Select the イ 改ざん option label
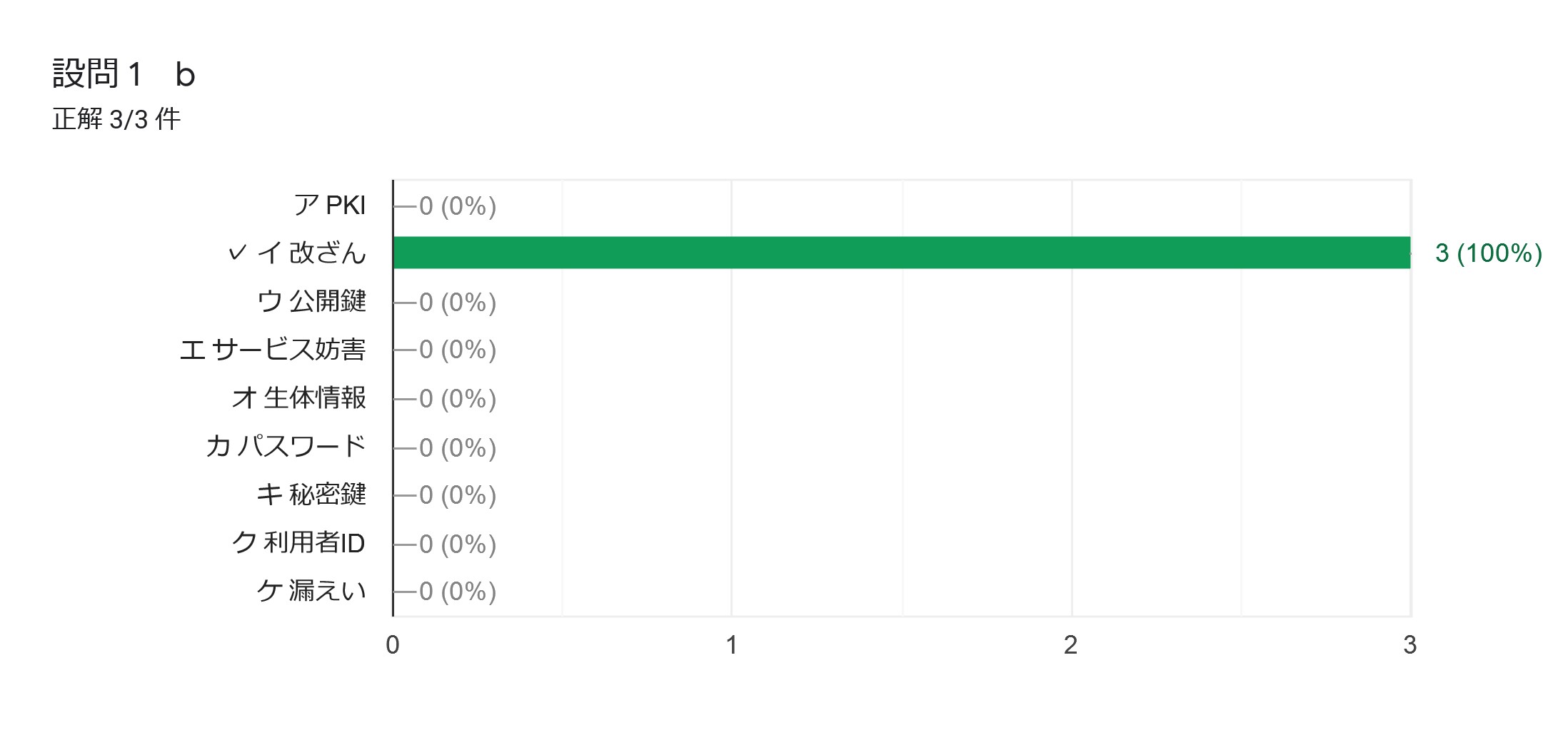 click(x=311, y=253)
